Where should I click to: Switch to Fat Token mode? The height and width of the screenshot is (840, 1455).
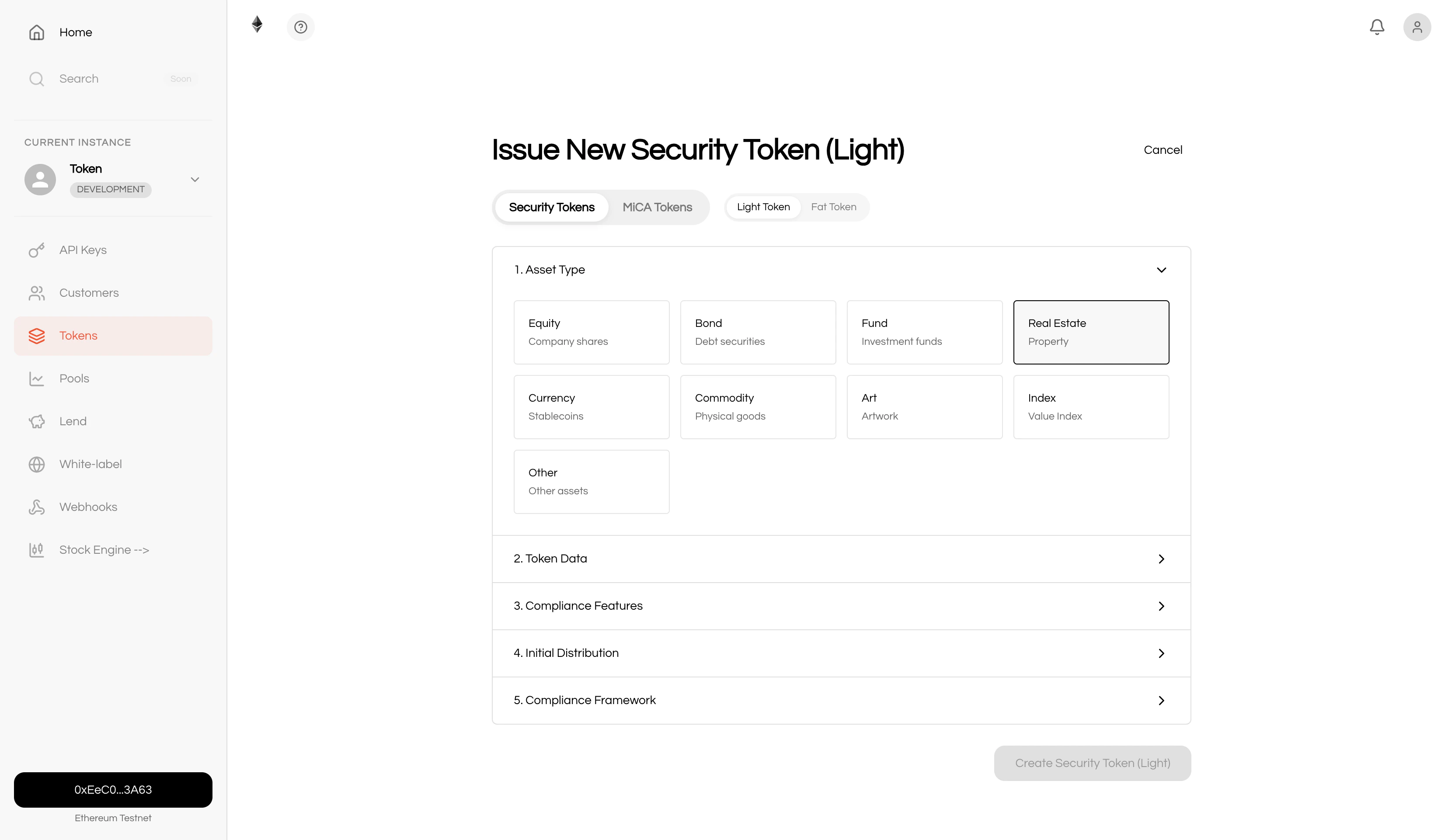tap(833, 207)
